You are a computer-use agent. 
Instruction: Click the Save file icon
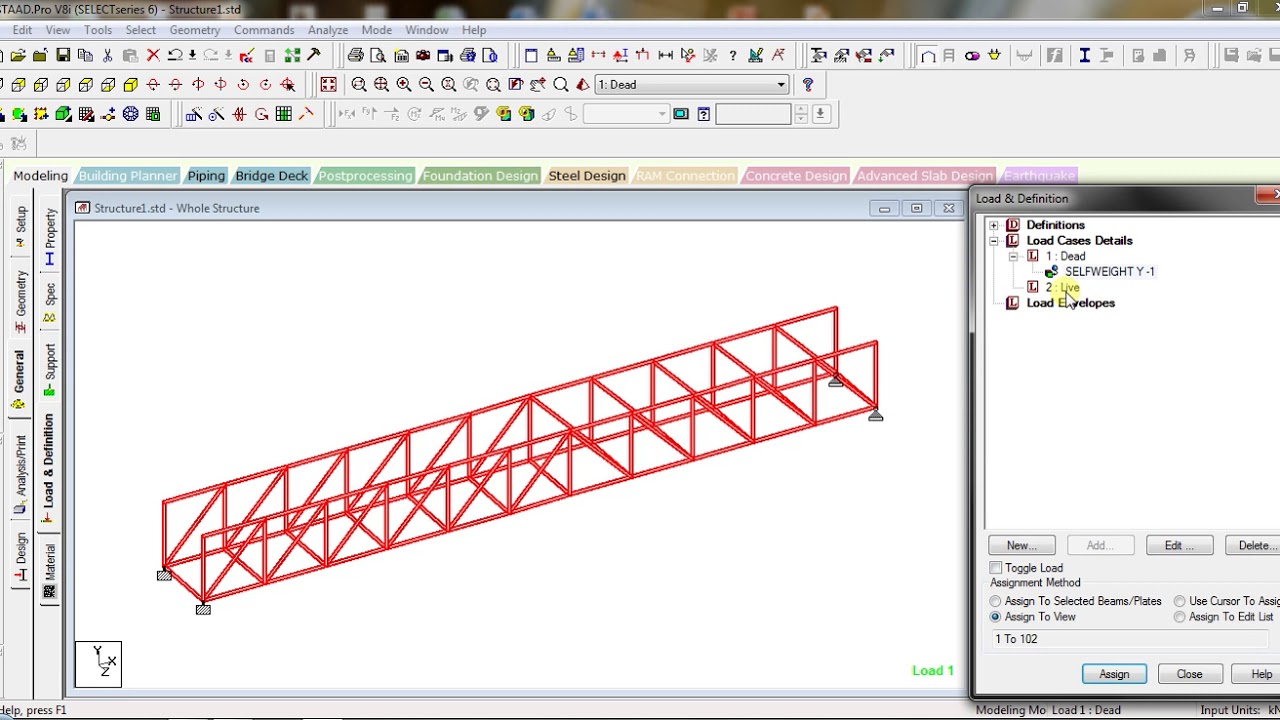63,55
